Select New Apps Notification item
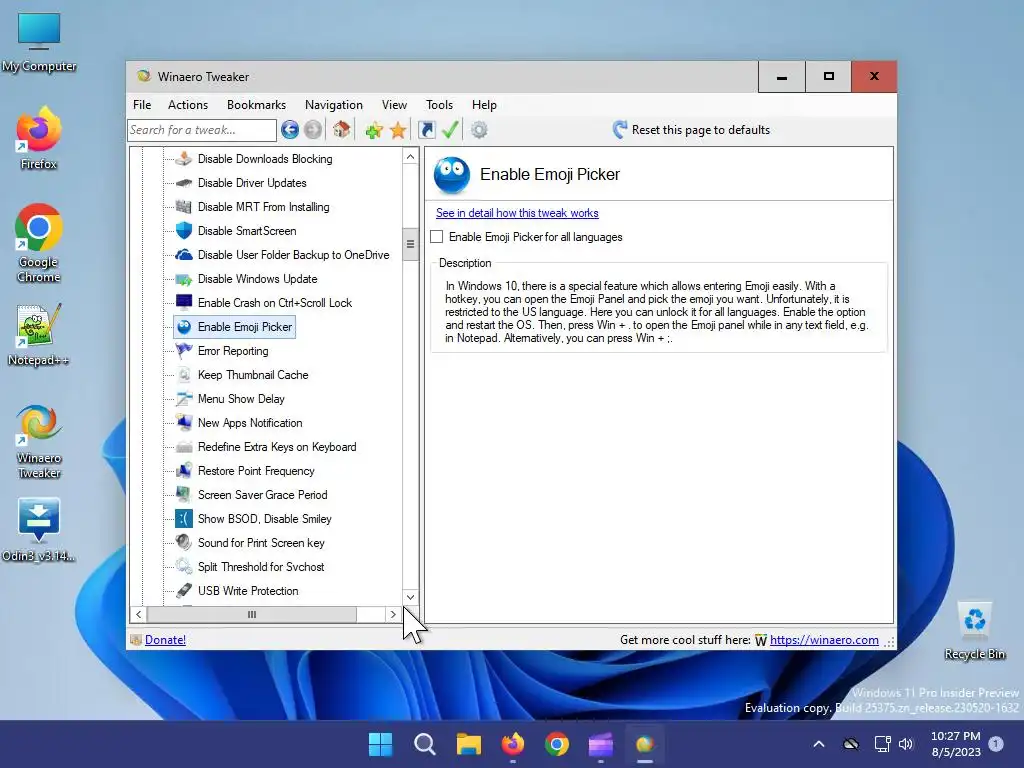Image resolution: width=1024 pixels, height=768 pixels. [250, 423]
